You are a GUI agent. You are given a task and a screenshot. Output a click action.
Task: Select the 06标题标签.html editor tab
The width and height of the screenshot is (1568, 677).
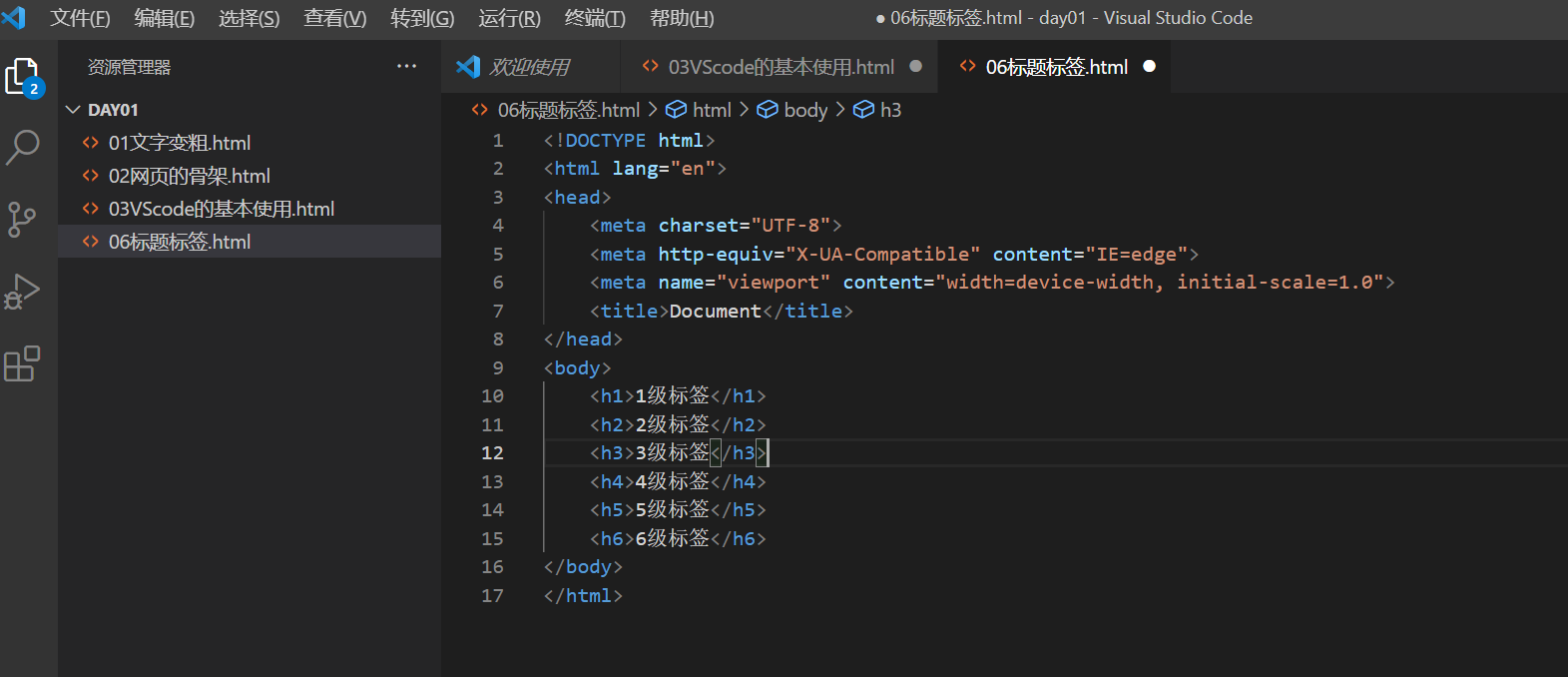(1056, 67)
